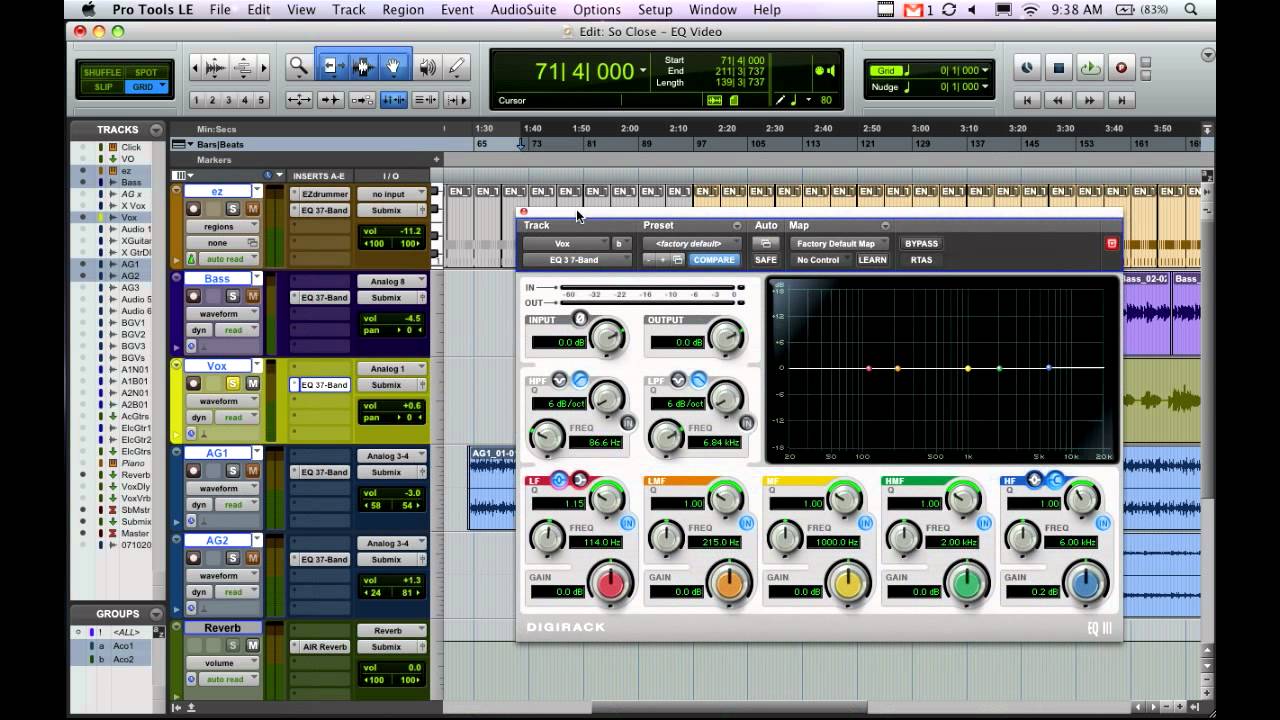
Task: Open the Track menu
Action: 349,10
